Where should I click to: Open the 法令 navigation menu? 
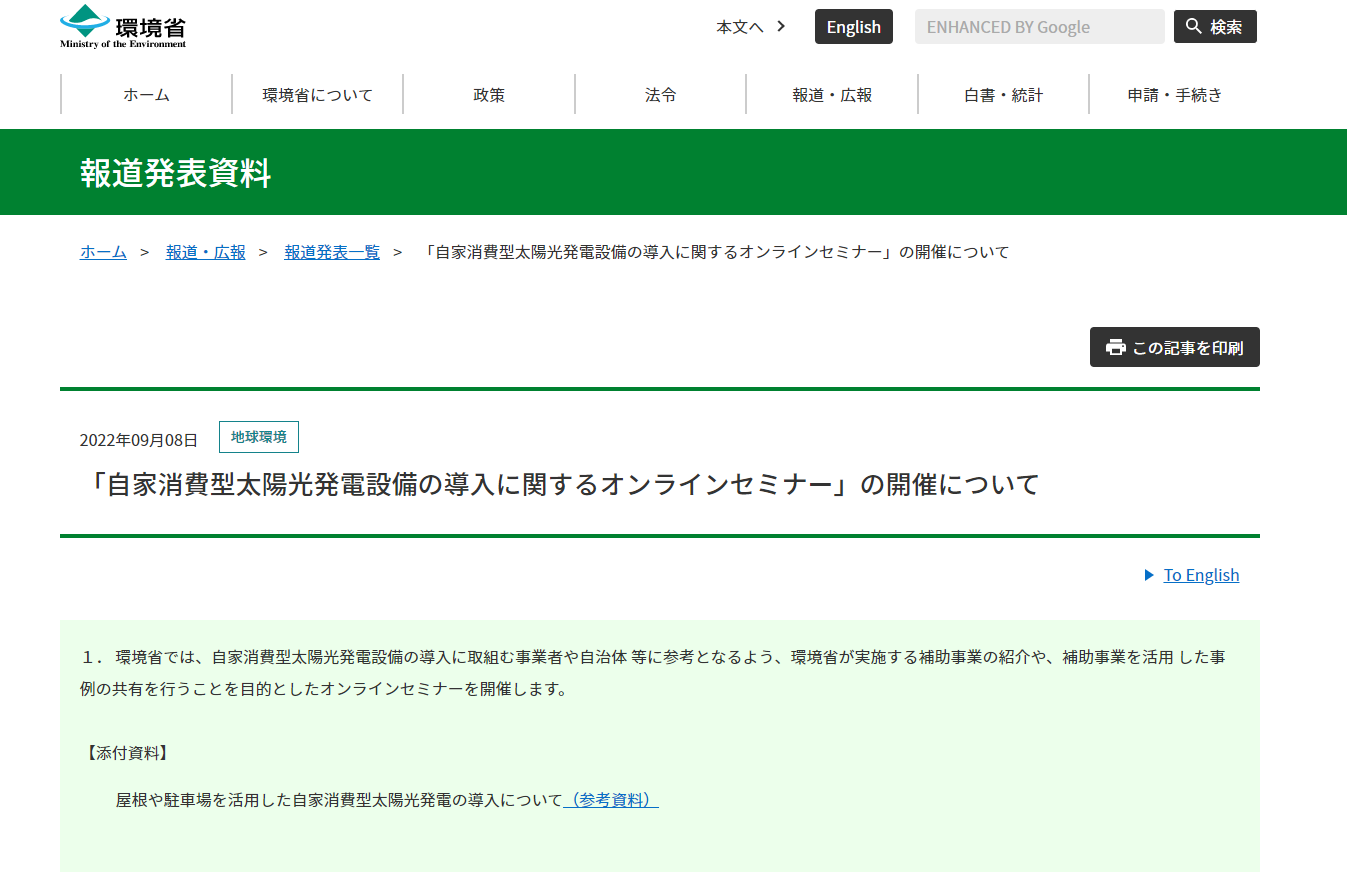point(660,95)
